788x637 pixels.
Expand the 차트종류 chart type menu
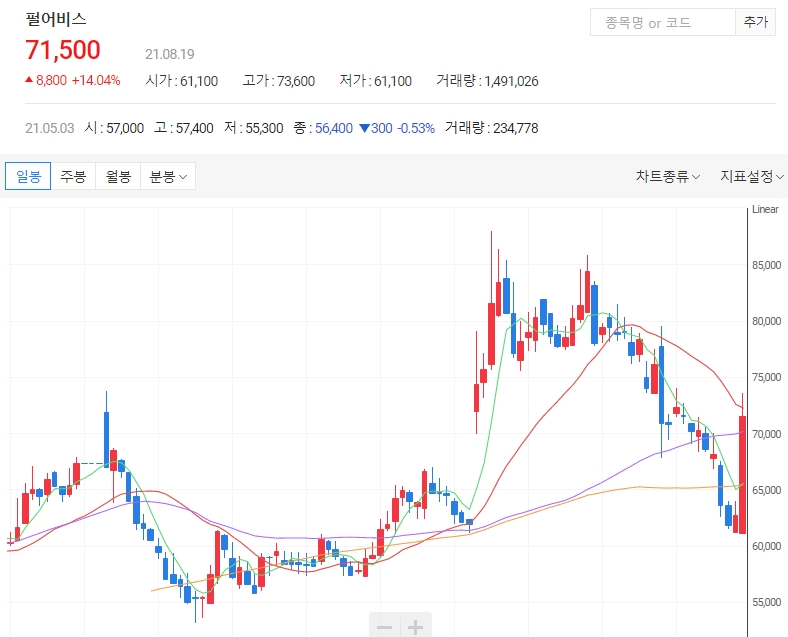(x=667, y=176)
